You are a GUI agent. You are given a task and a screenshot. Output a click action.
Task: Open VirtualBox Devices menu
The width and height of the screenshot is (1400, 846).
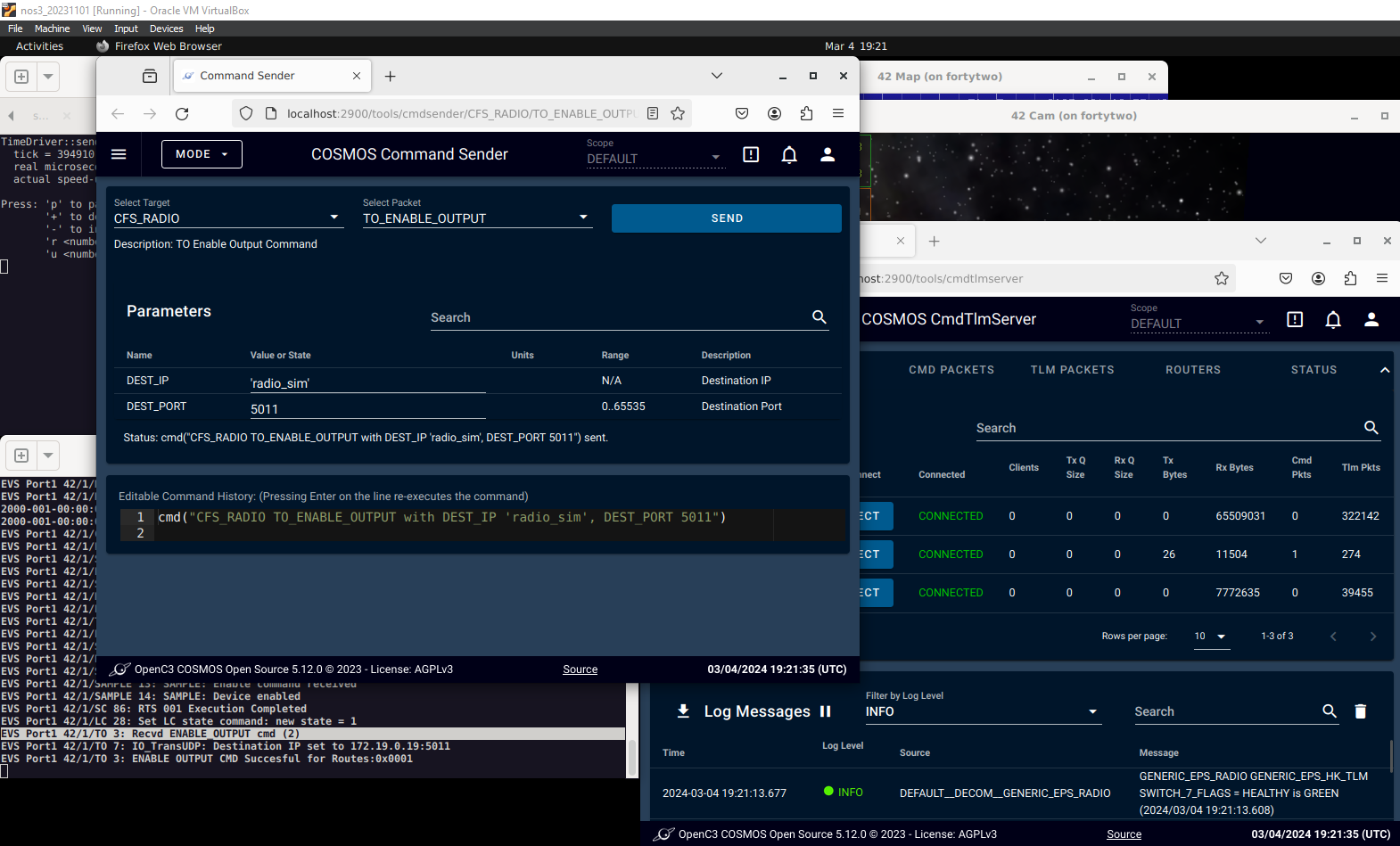point(166,29)
